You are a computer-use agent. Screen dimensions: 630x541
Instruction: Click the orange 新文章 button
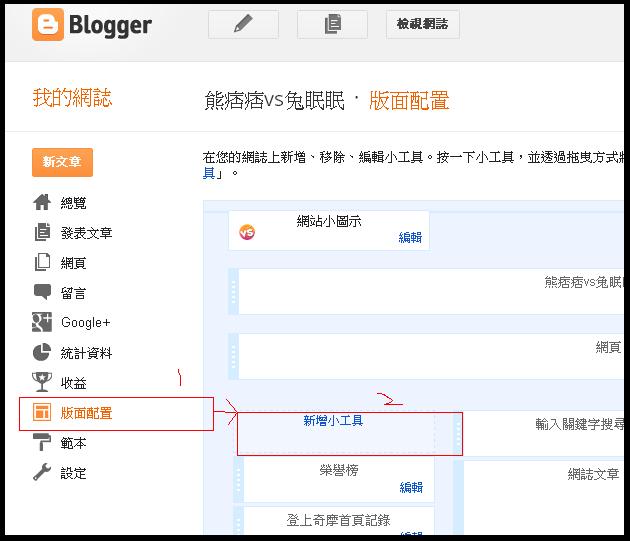click(x=62, y=162)
